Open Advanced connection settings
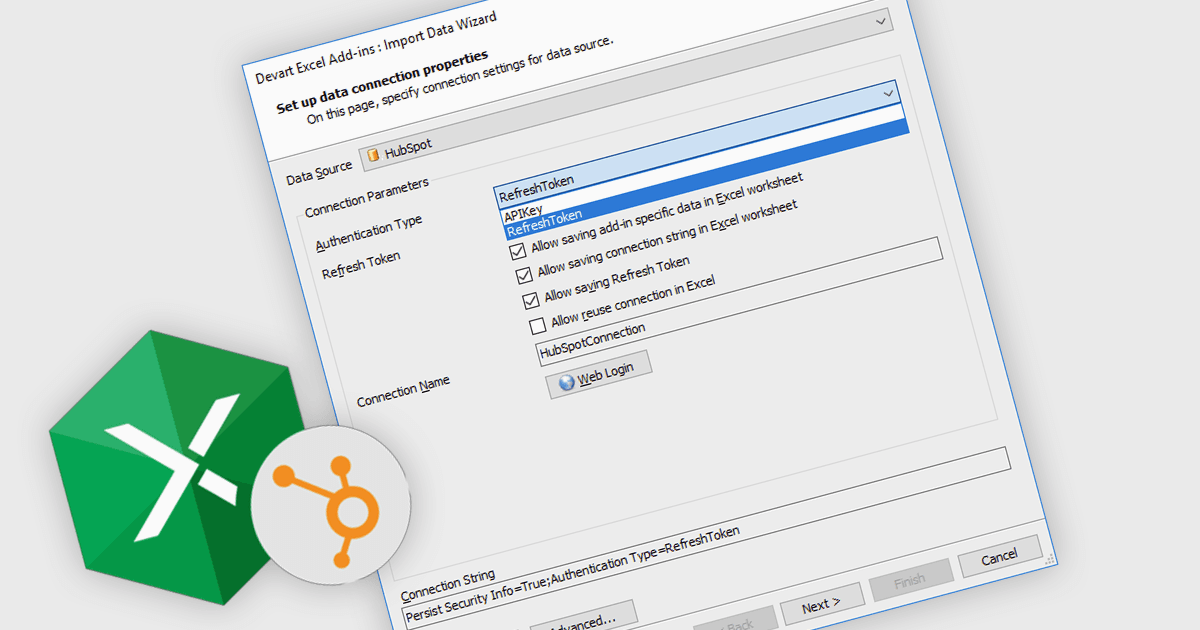This screenshot has width=1200, height=630. tap(582, 622)
